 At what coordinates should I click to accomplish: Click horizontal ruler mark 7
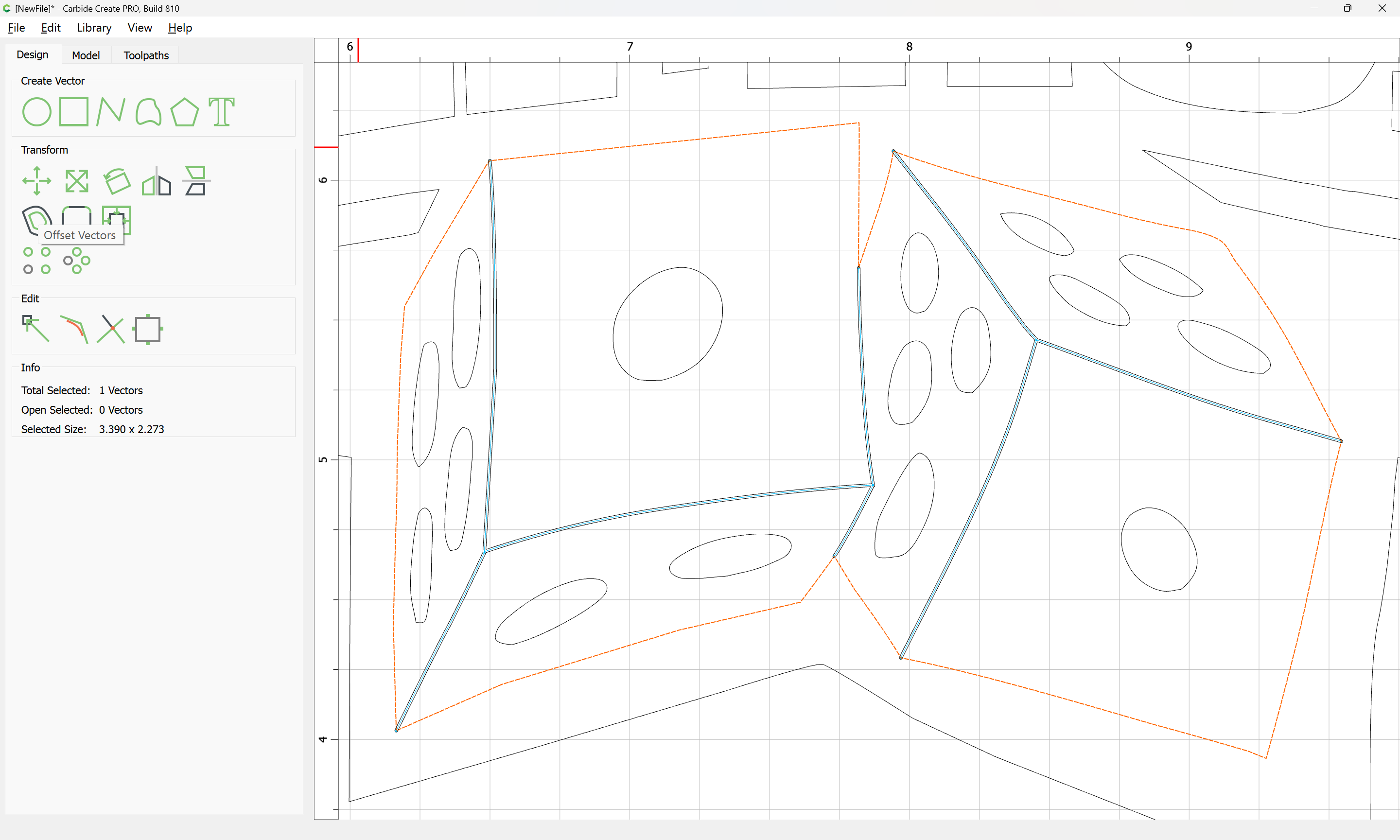630,46
